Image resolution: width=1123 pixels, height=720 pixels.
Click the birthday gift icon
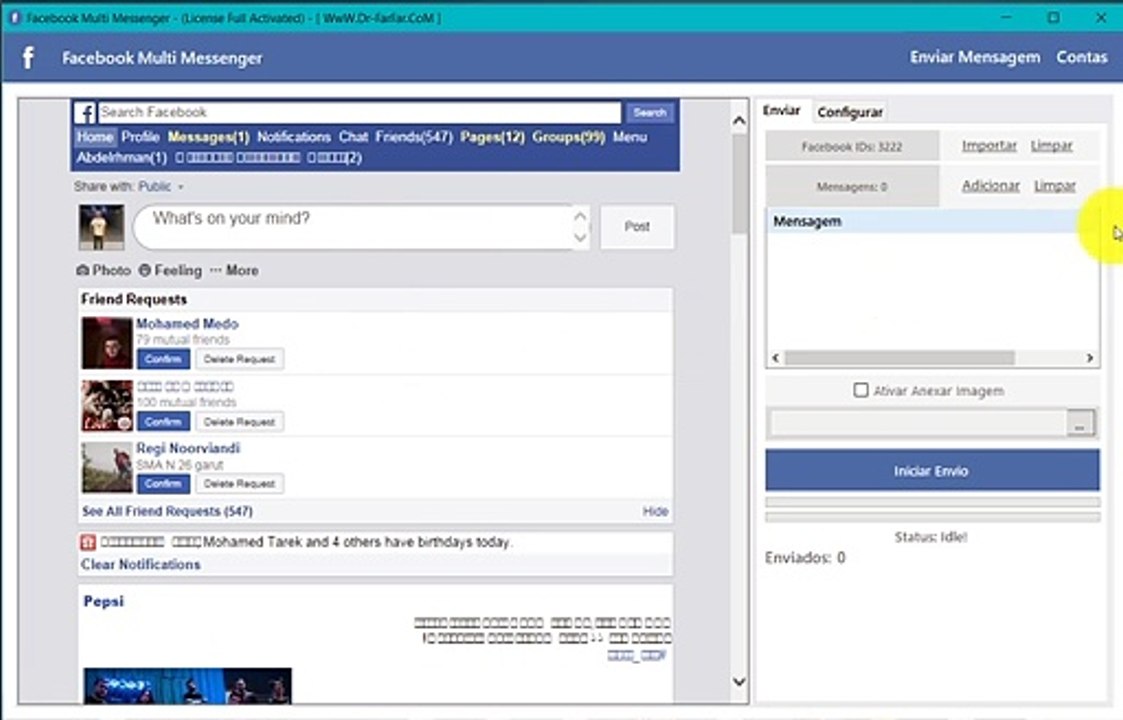(x=87, y=542)
